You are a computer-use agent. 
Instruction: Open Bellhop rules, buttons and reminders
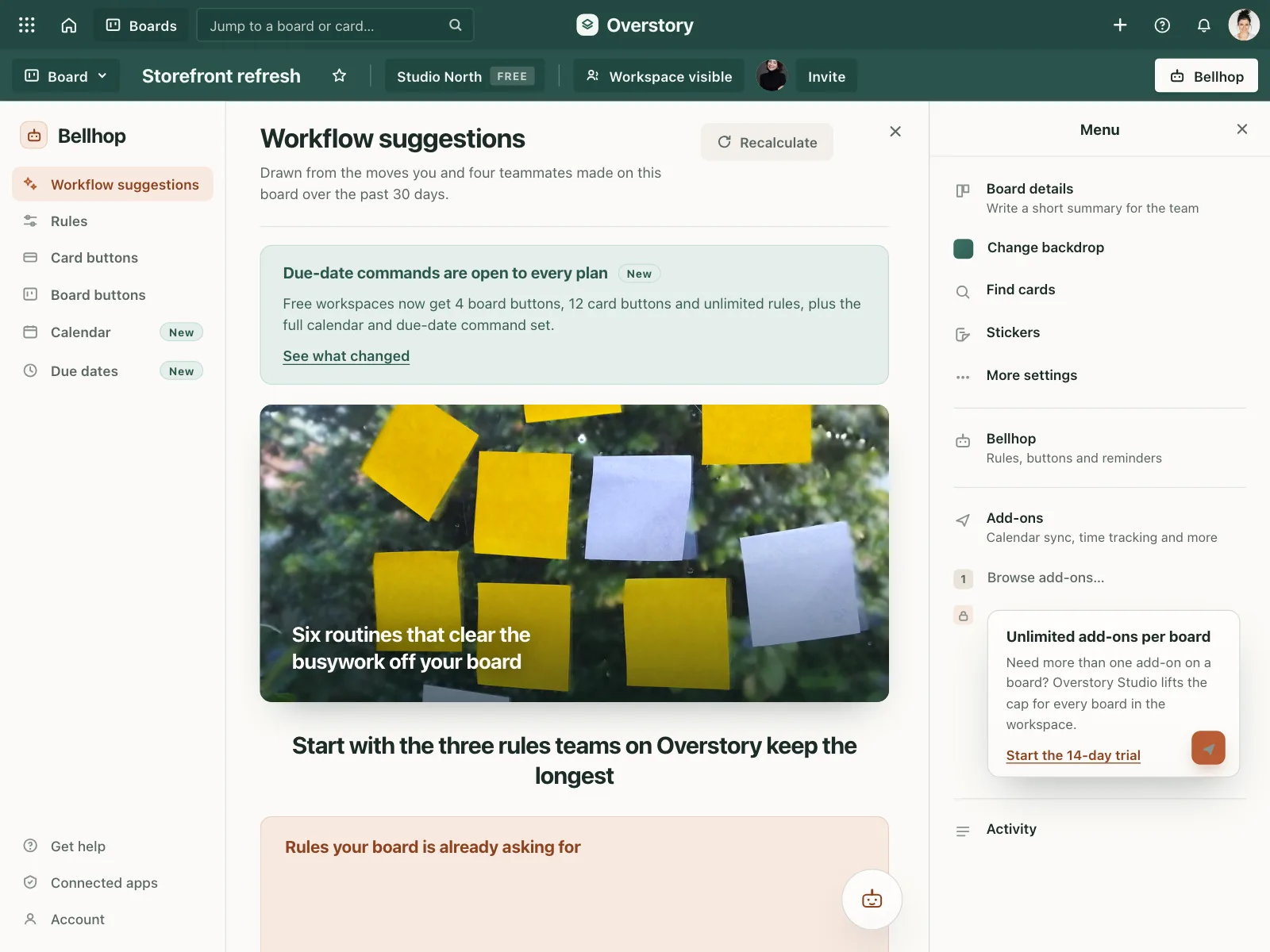tap(1099, 448)
